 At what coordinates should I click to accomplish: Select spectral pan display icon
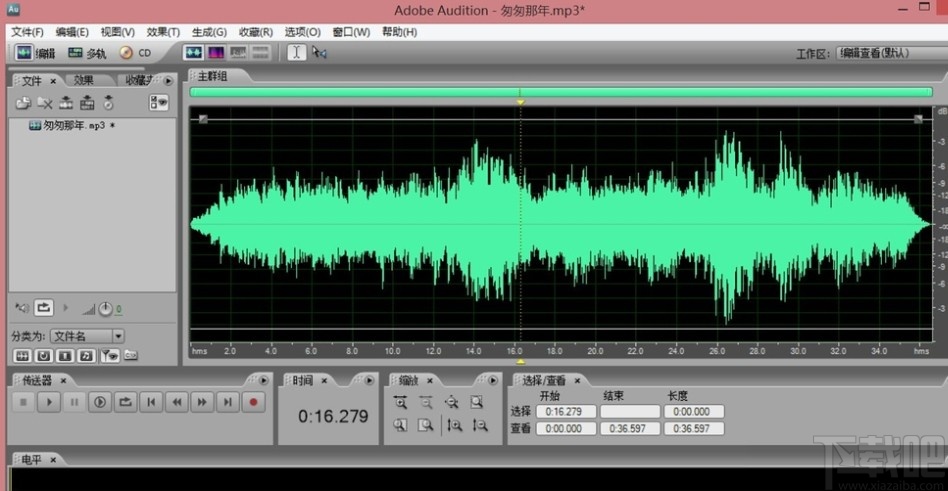[238, 53]
